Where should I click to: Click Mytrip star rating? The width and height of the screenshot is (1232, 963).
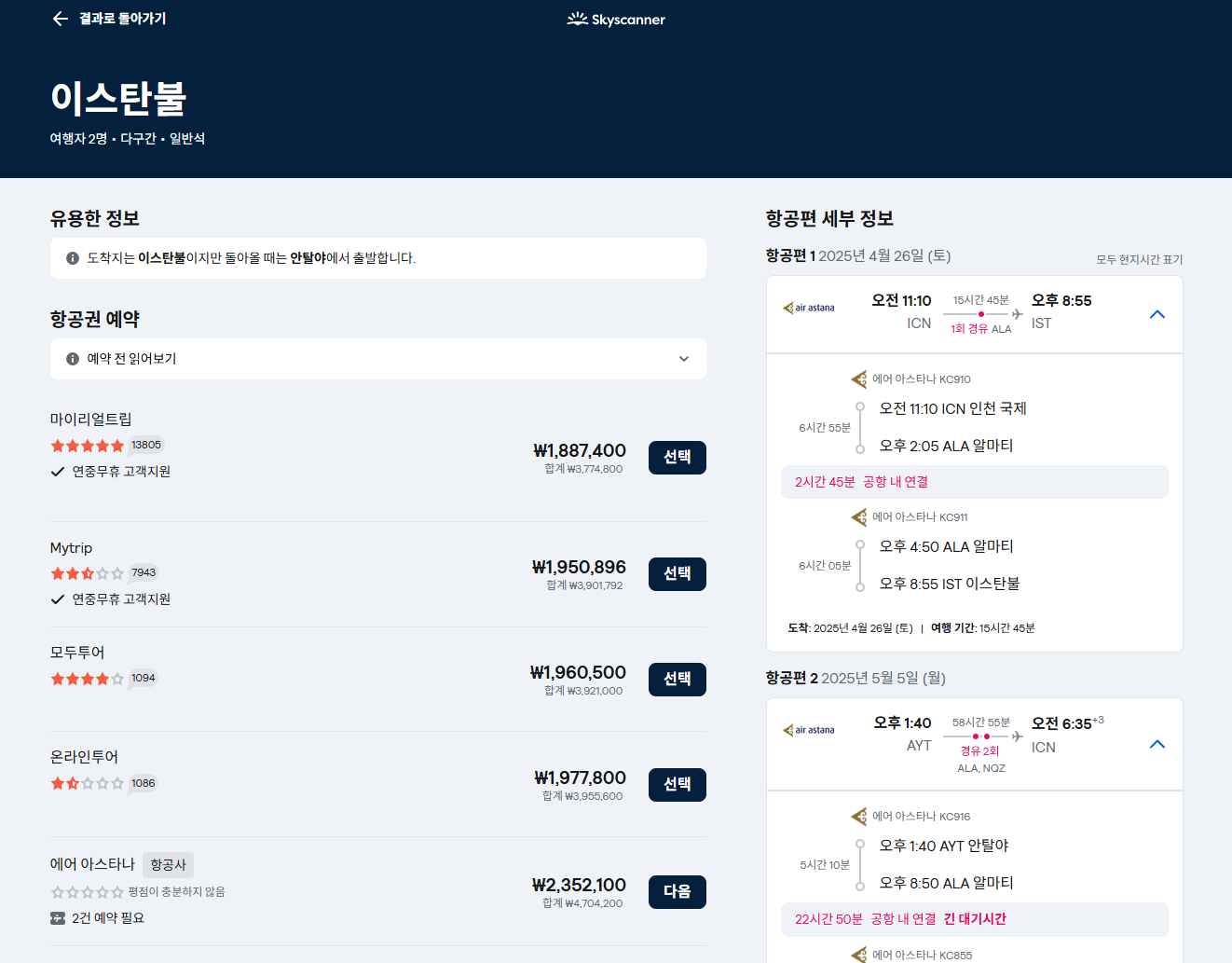coord(88,573)
